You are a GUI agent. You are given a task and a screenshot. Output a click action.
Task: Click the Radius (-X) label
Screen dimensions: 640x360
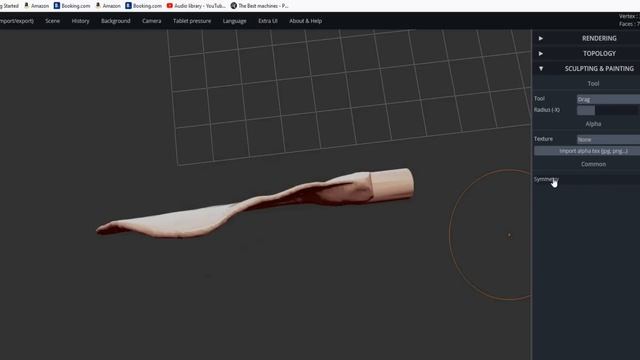tap(547, 110)
